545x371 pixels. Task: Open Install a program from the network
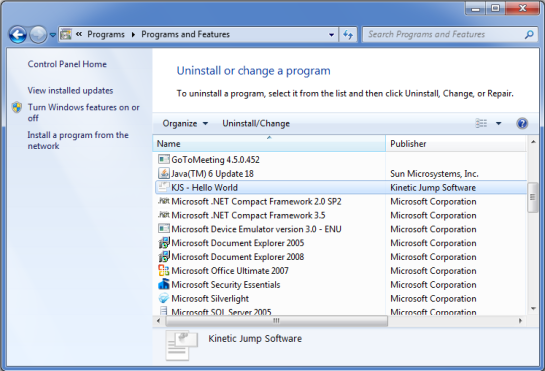[78, 140]
